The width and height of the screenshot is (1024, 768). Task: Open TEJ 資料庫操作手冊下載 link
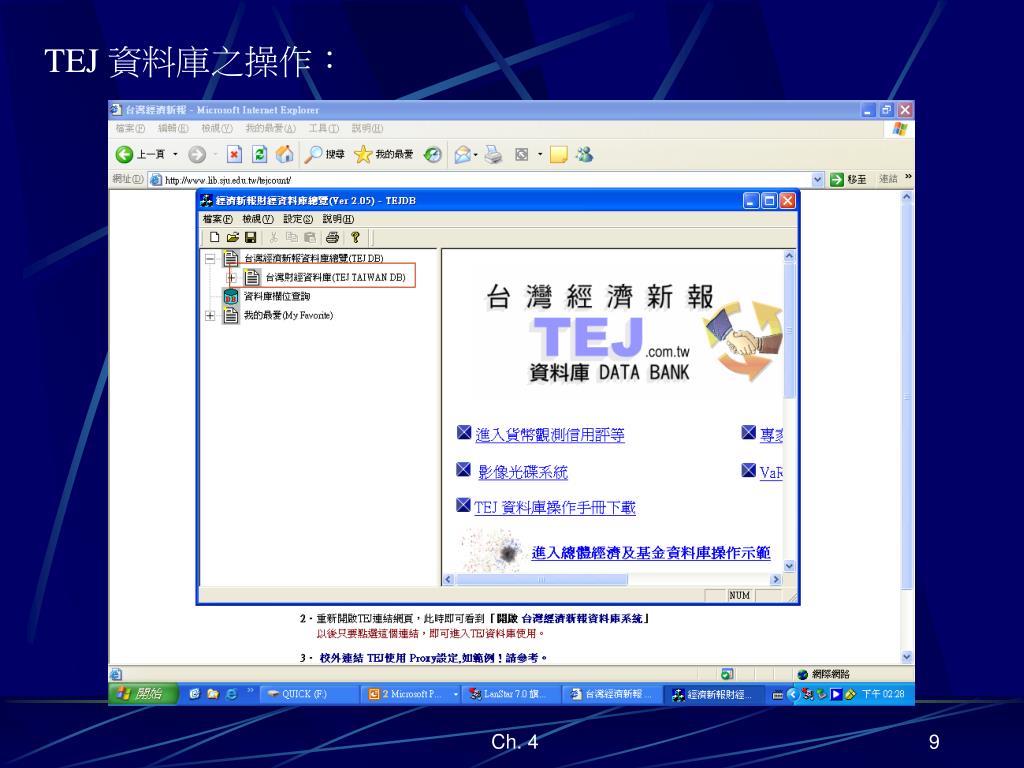click(x=555, y=507)
